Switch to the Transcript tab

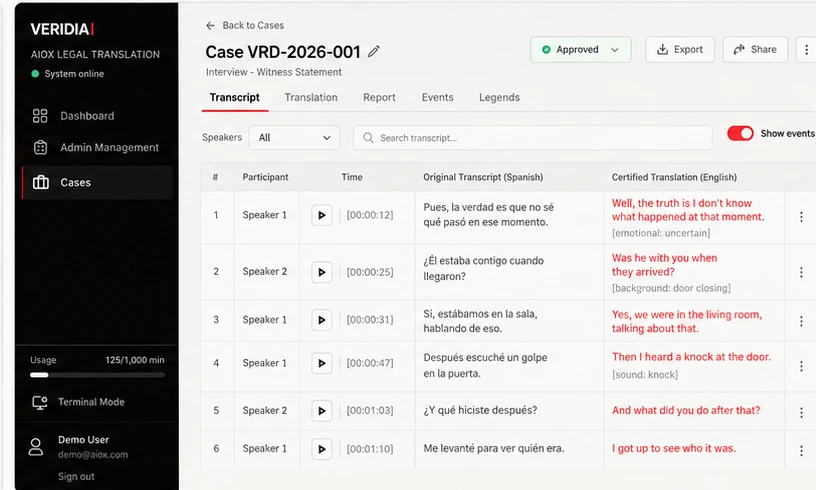click(235, 98)
